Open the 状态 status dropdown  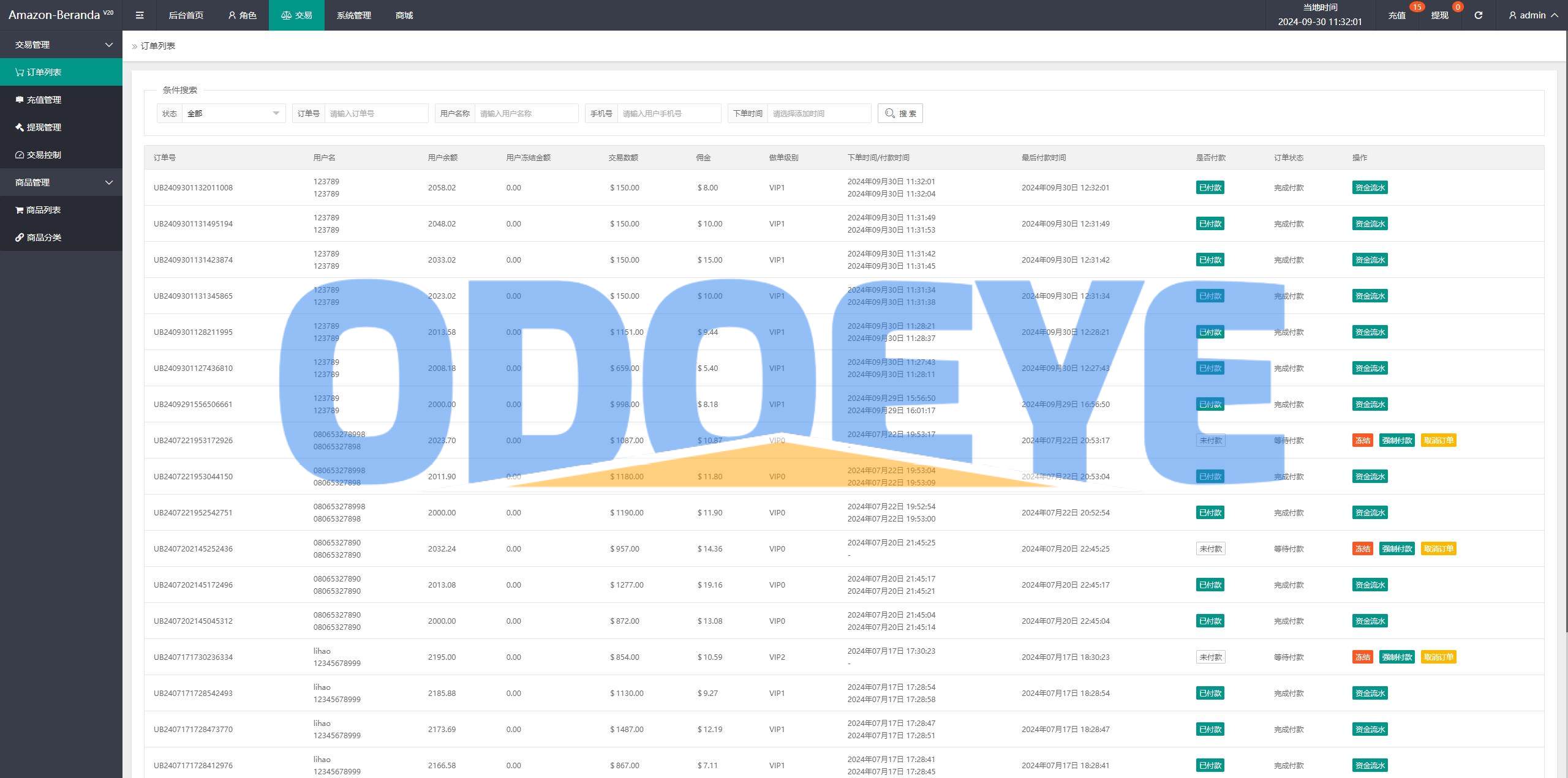pyautogui.click(x=233, y=113)
